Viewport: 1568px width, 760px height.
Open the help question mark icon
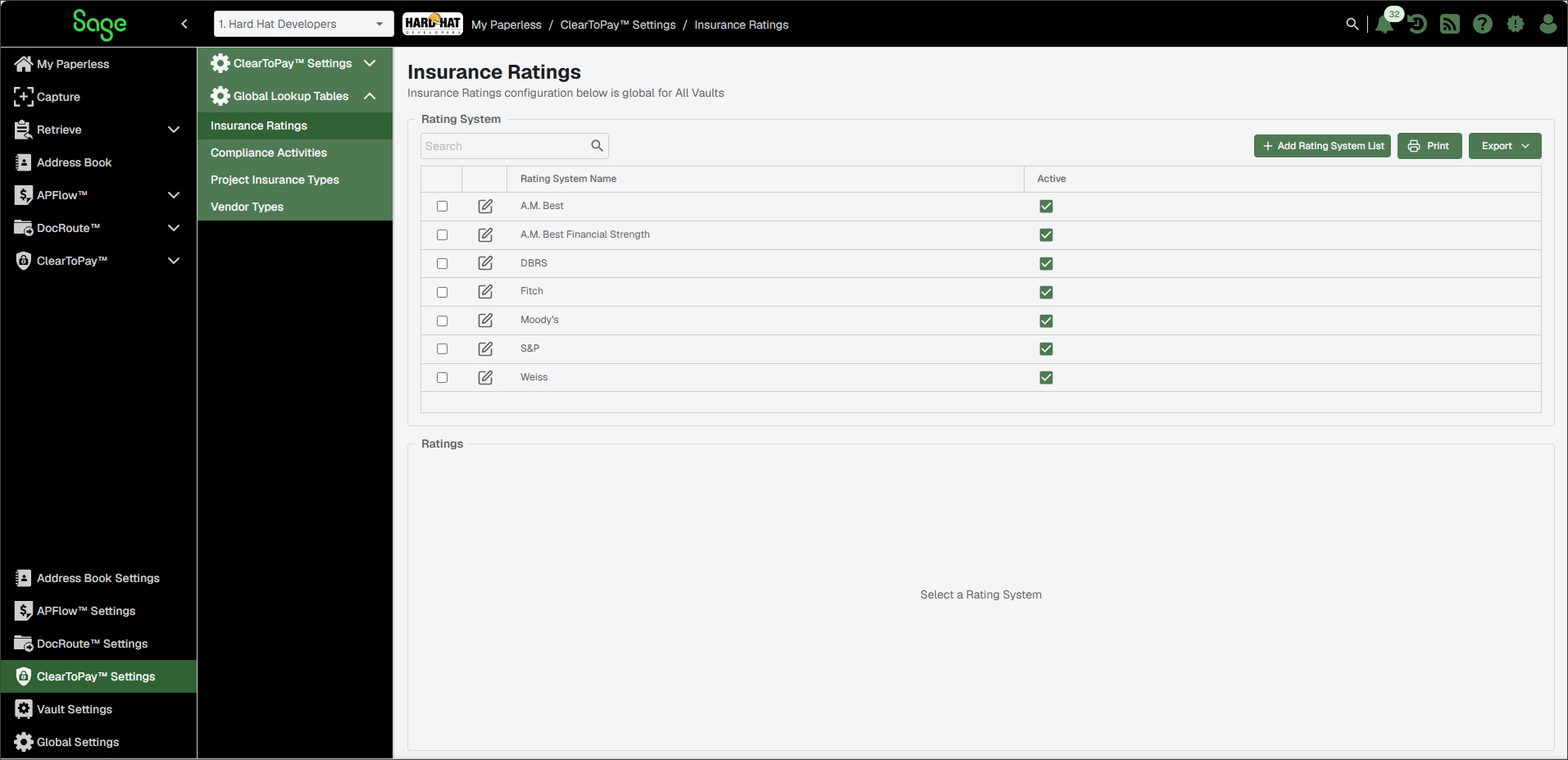click(1483, 24)
